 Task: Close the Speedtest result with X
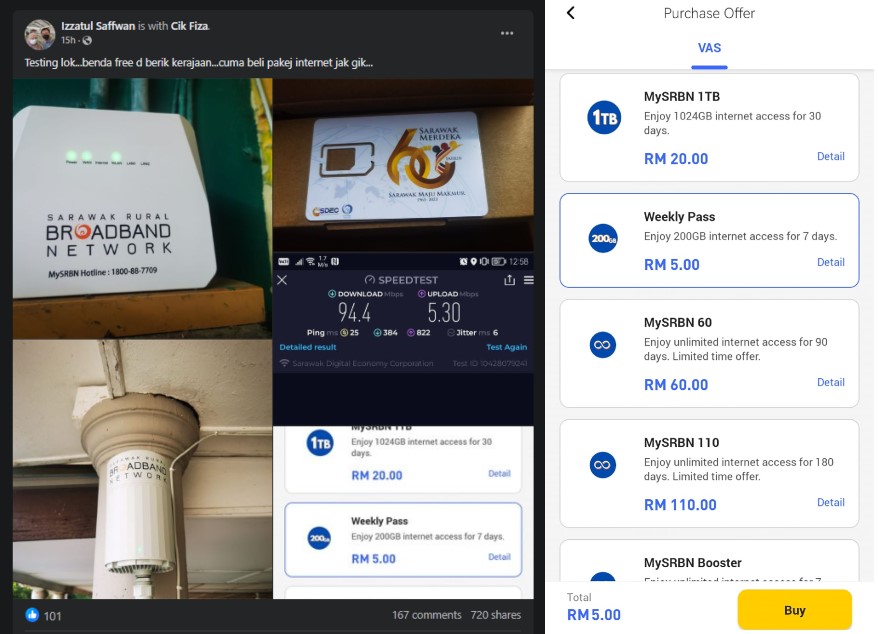coord(282,280)
